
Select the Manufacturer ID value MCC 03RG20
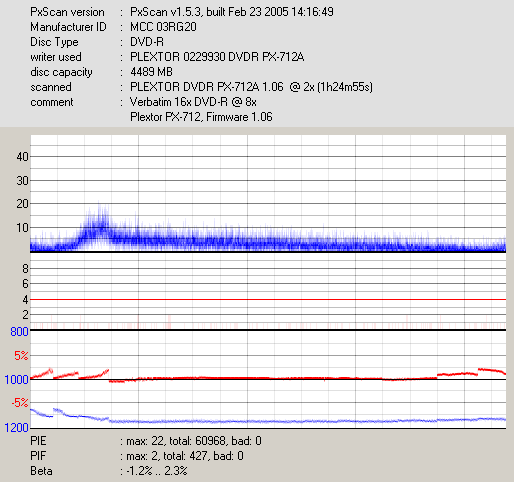coord(163,27)
